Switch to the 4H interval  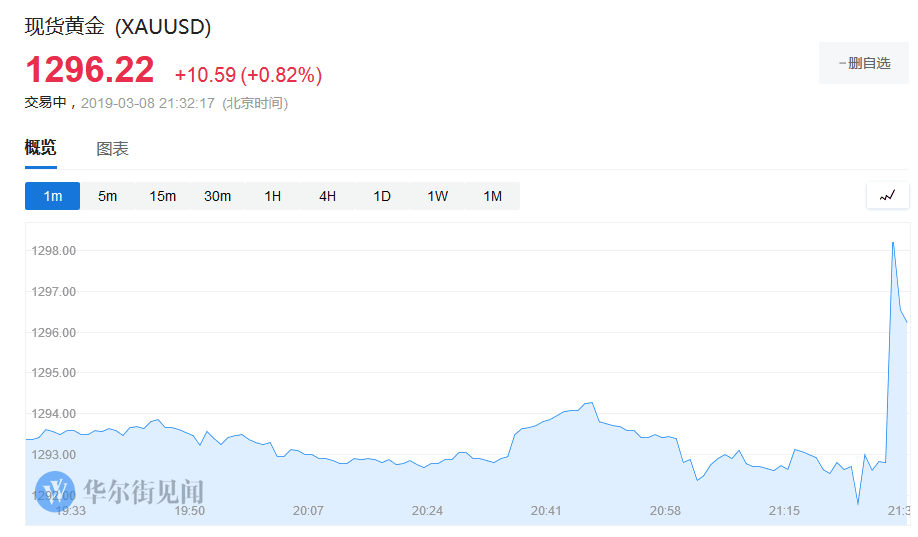[327, 196]
